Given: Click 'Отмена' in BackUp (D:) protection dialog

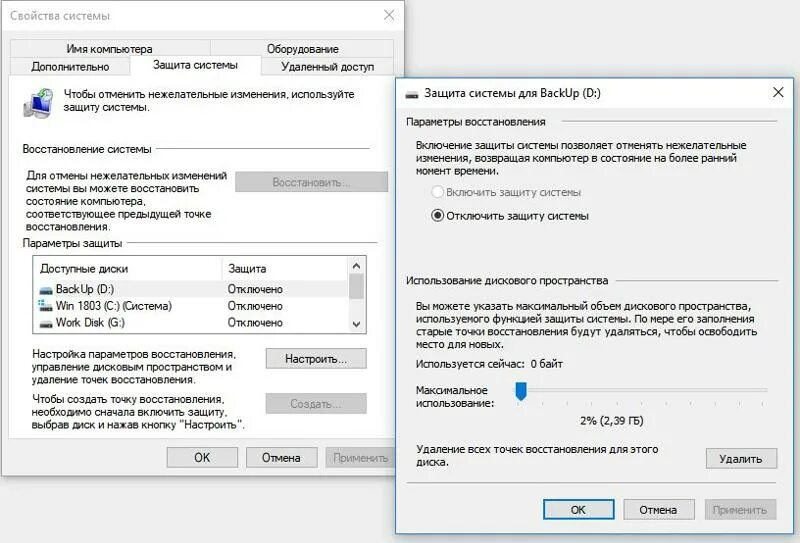Looking at the screenshot, I should pyautogui.click(x=658, y=509).
